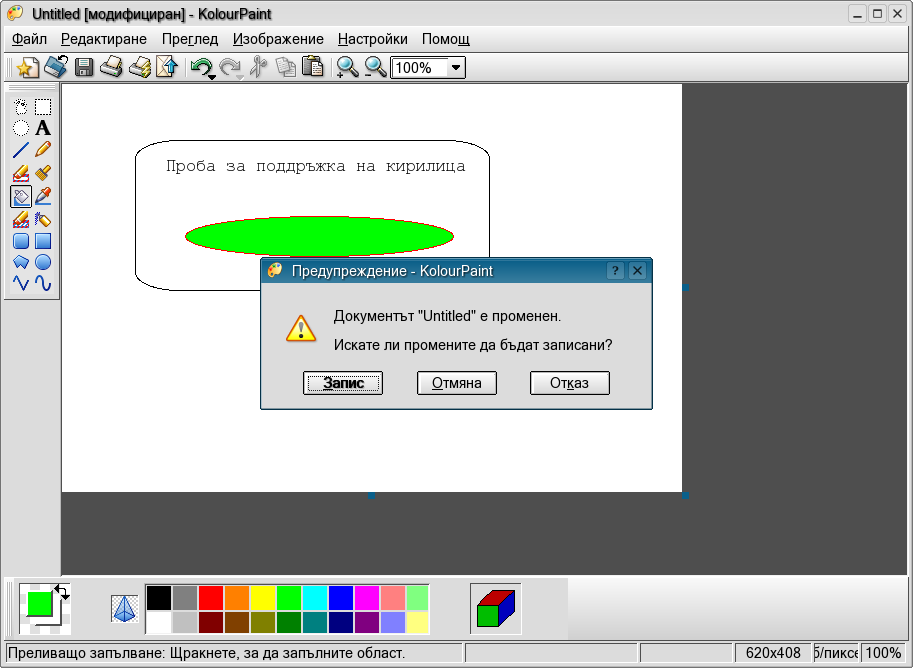Click the Print icon in toolbar
913x668 pixels.
[111, 68]
